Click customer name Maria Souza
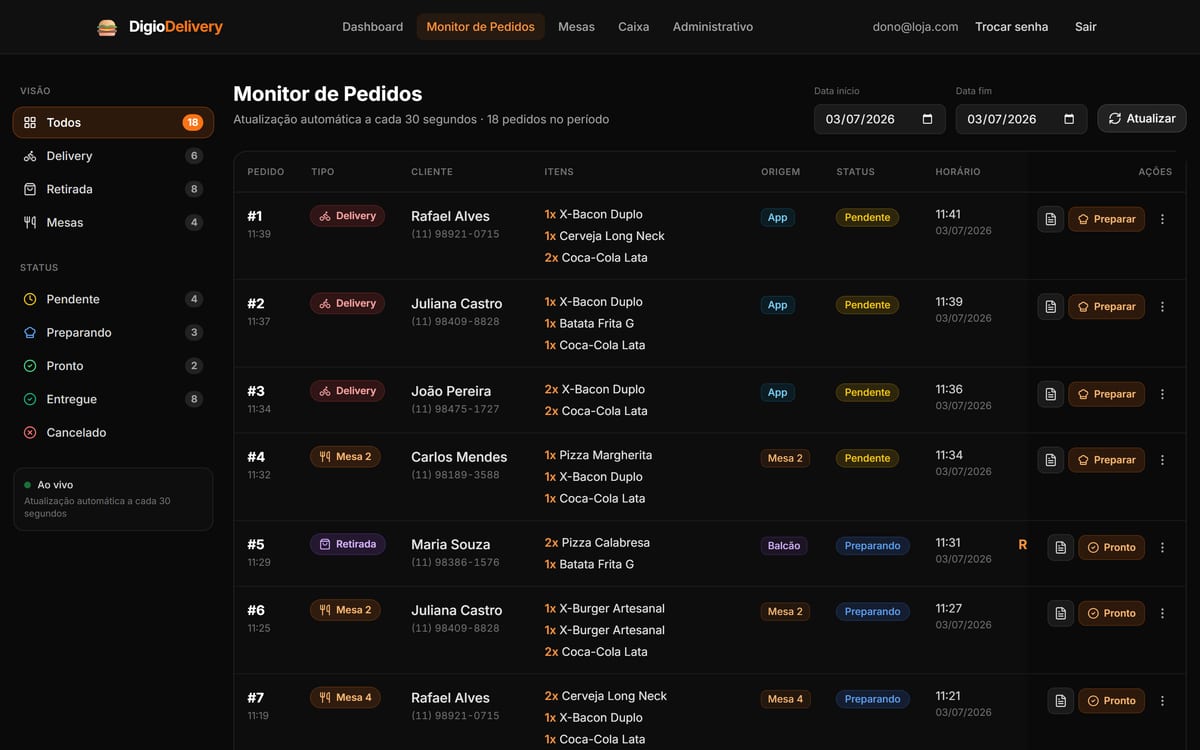This screenshot has height=750, width=1200. pyautogui.click(x=451, y=545)
